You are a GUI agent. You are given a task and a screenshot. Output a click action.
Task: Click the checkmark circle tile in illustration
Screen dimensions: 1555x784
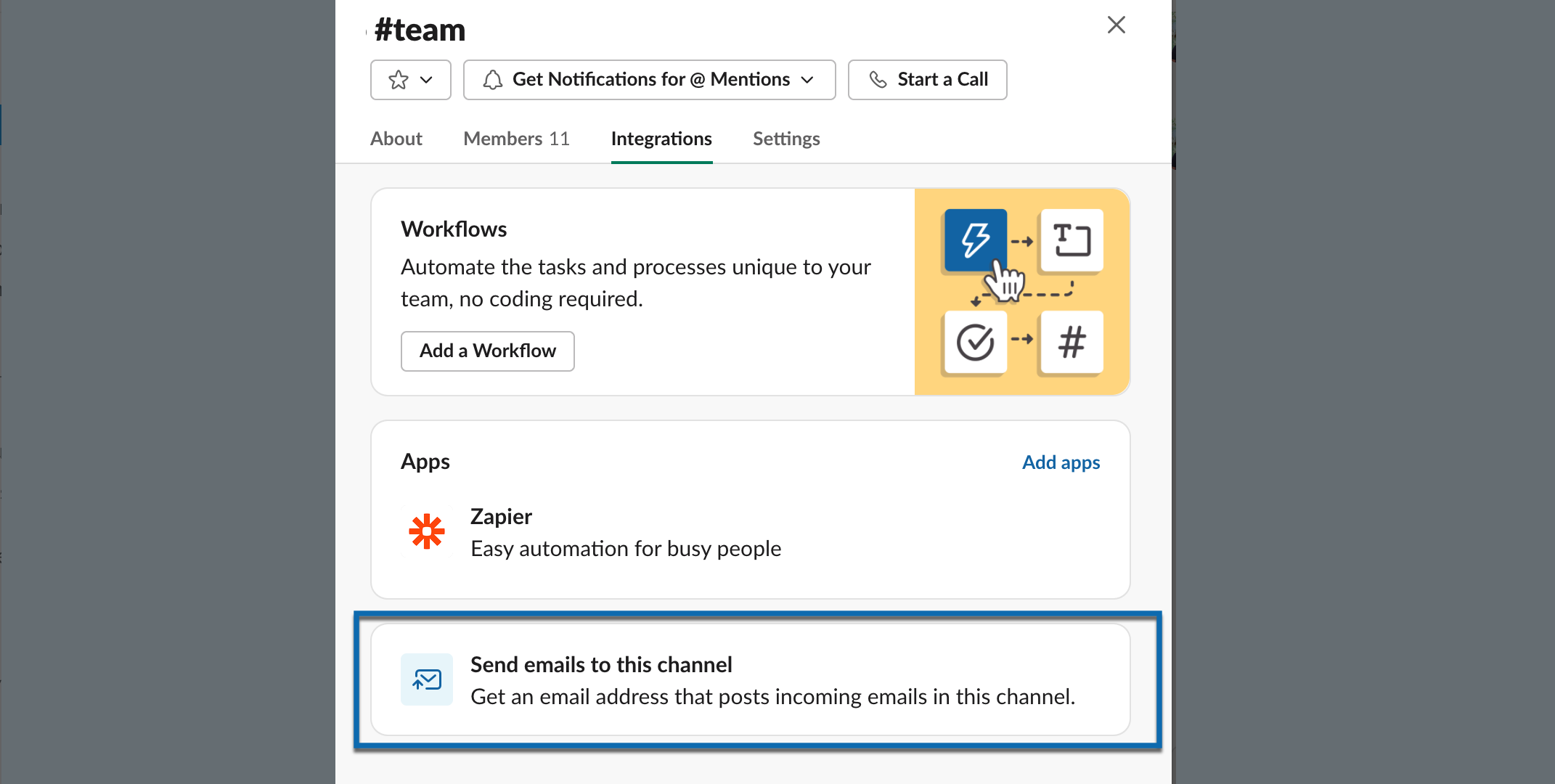(975, 343)
